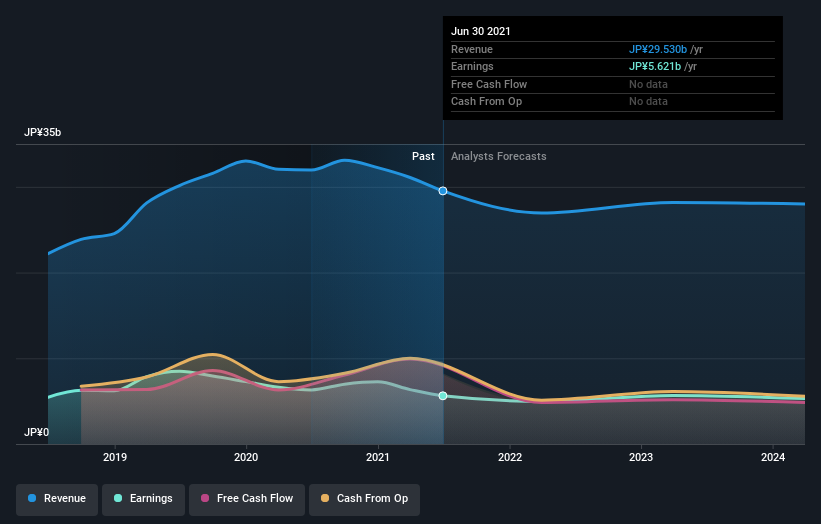This screenshot has width=821, height=524.
Task: Click the Past label
Action: point(423,157)
